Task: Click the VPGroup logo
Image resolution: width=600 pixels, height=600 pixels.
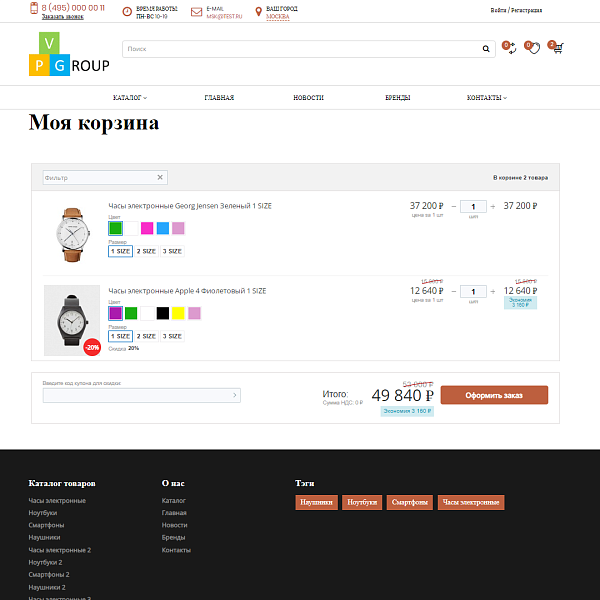Action: point(68,55)
